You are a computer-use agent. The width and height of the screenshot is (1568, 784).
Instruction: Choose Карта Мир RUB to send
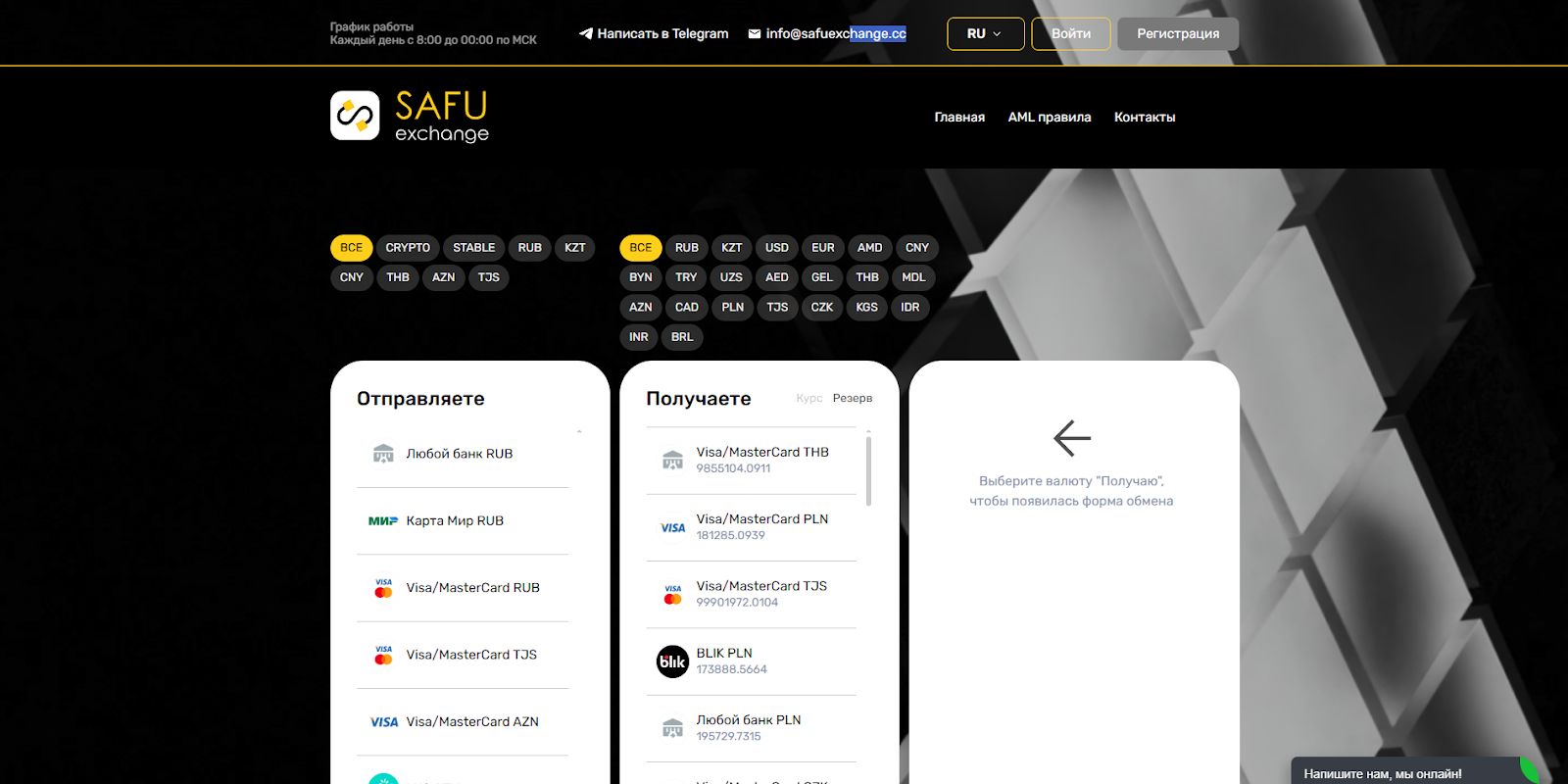463,521
